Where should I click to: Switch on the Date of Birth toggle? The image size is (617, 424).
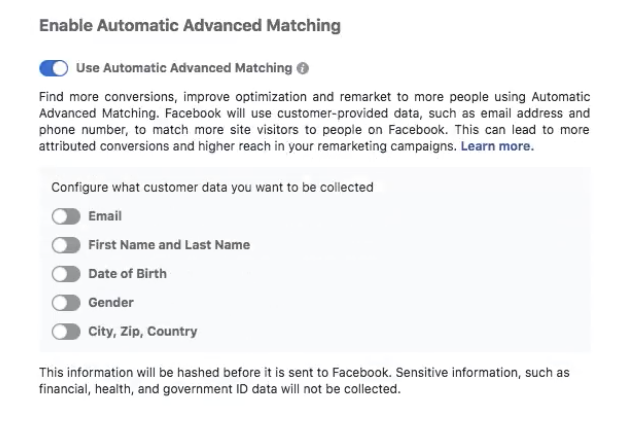click(x=66, y=274)
